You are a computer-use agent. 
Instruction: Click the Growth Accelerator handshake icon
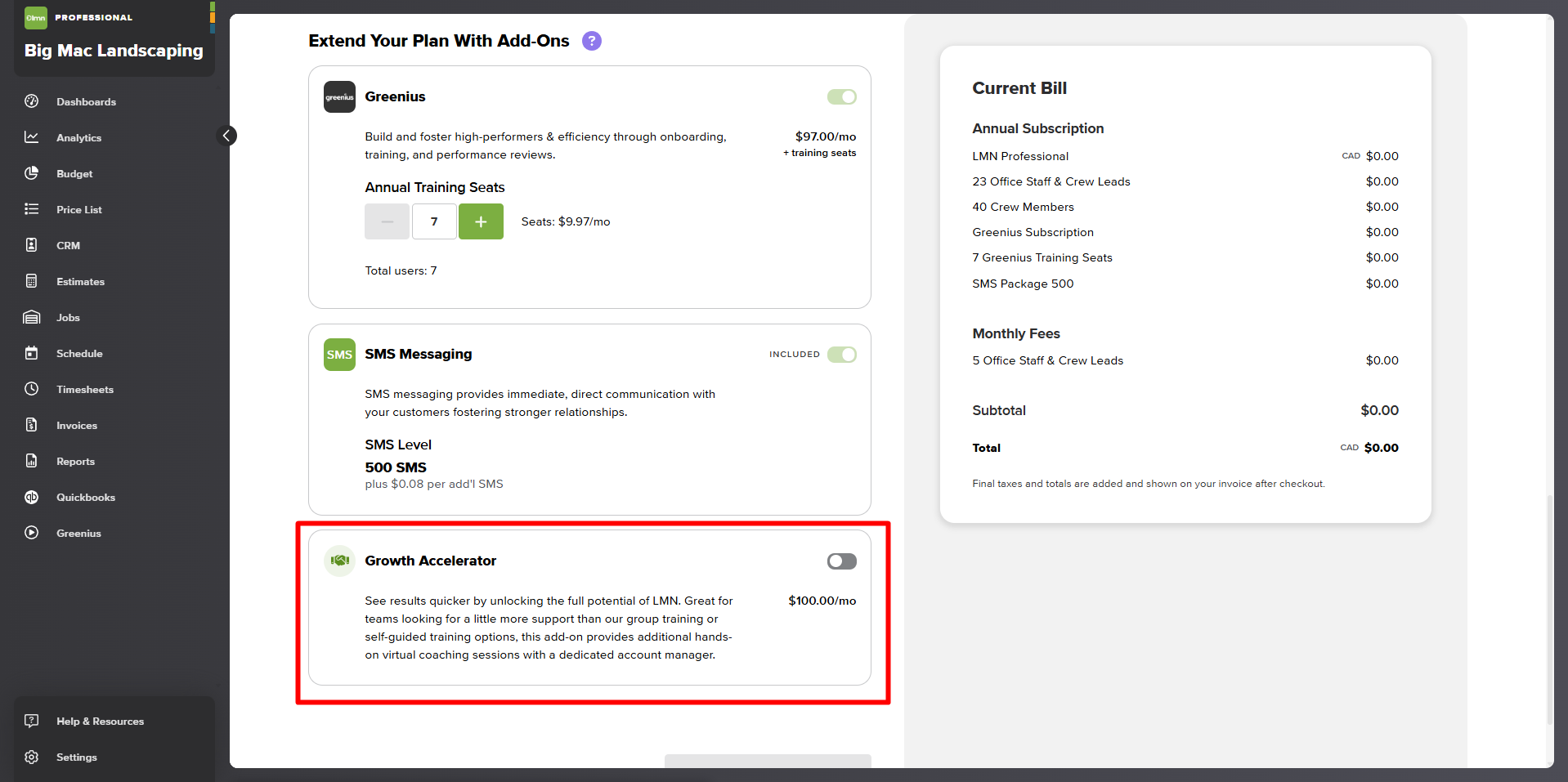click(339, 561)
